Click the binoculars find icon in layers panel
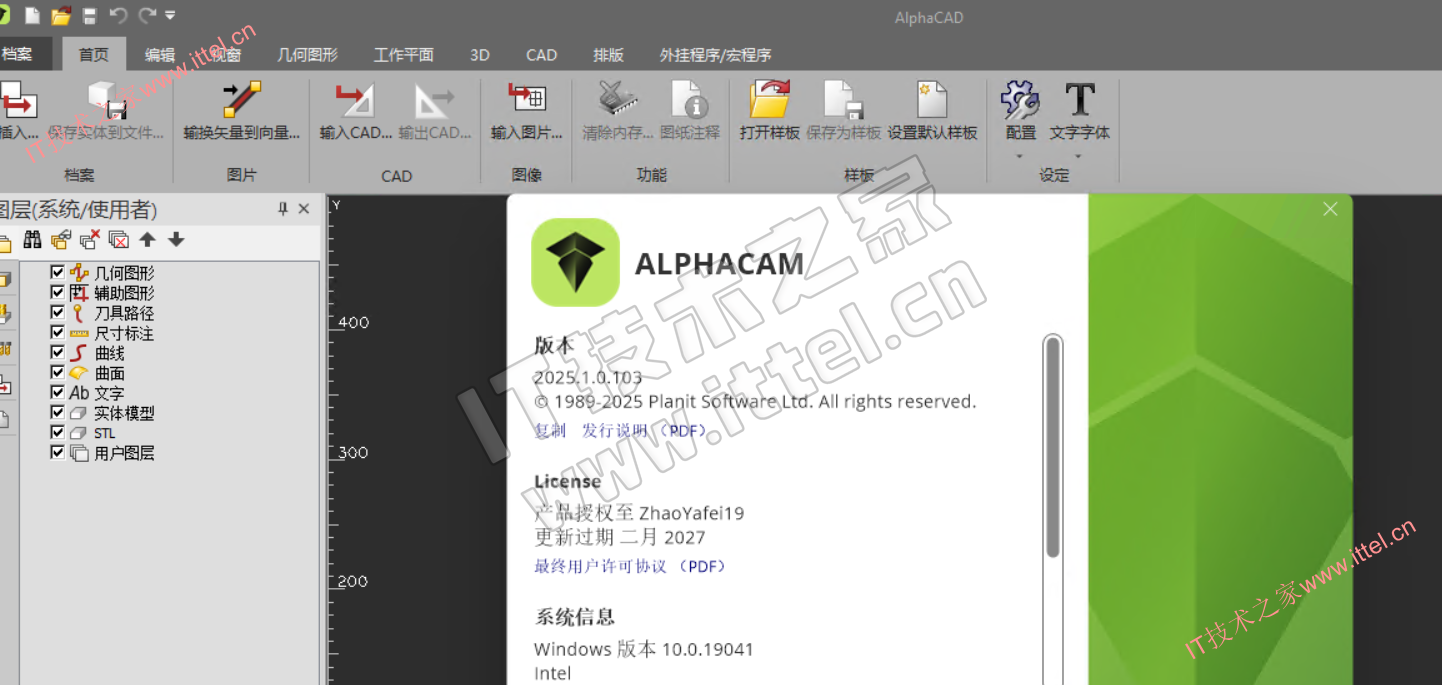The width and height of the screenshot is (1442, 685). [x=33, y=240]
